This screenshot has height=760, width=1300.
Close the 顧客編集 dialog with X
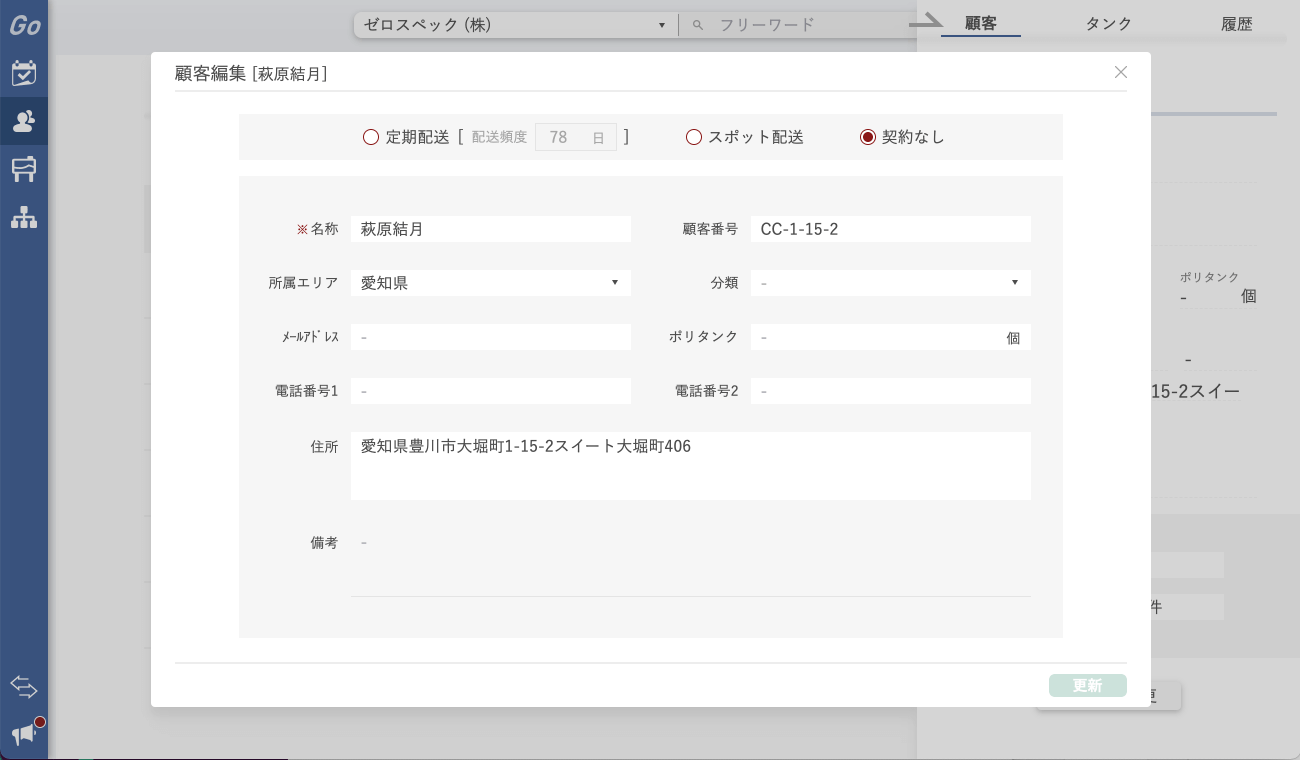pos(1121,72)
